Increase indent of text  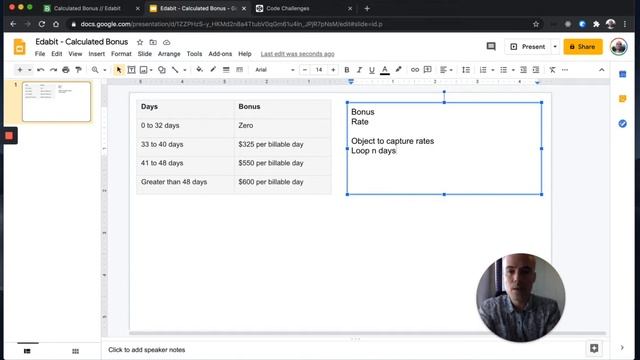(x=536, y=70)
